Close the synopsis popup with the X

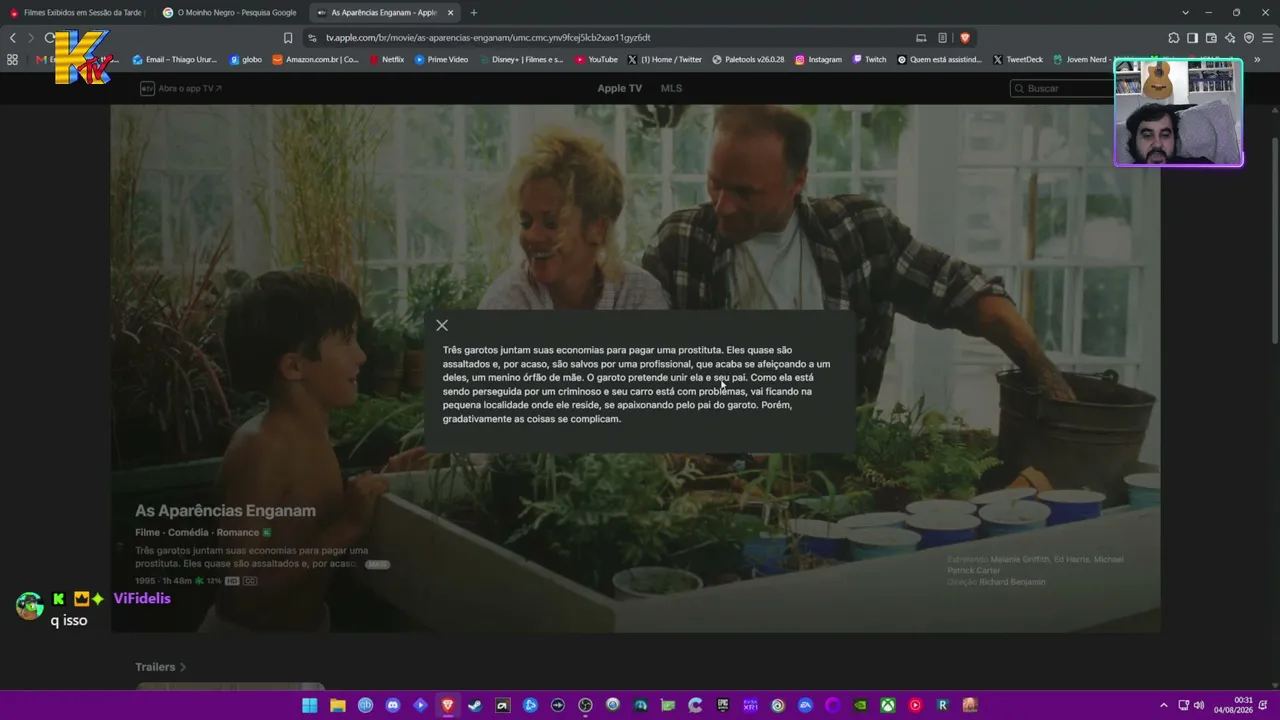tap(442, 325)
